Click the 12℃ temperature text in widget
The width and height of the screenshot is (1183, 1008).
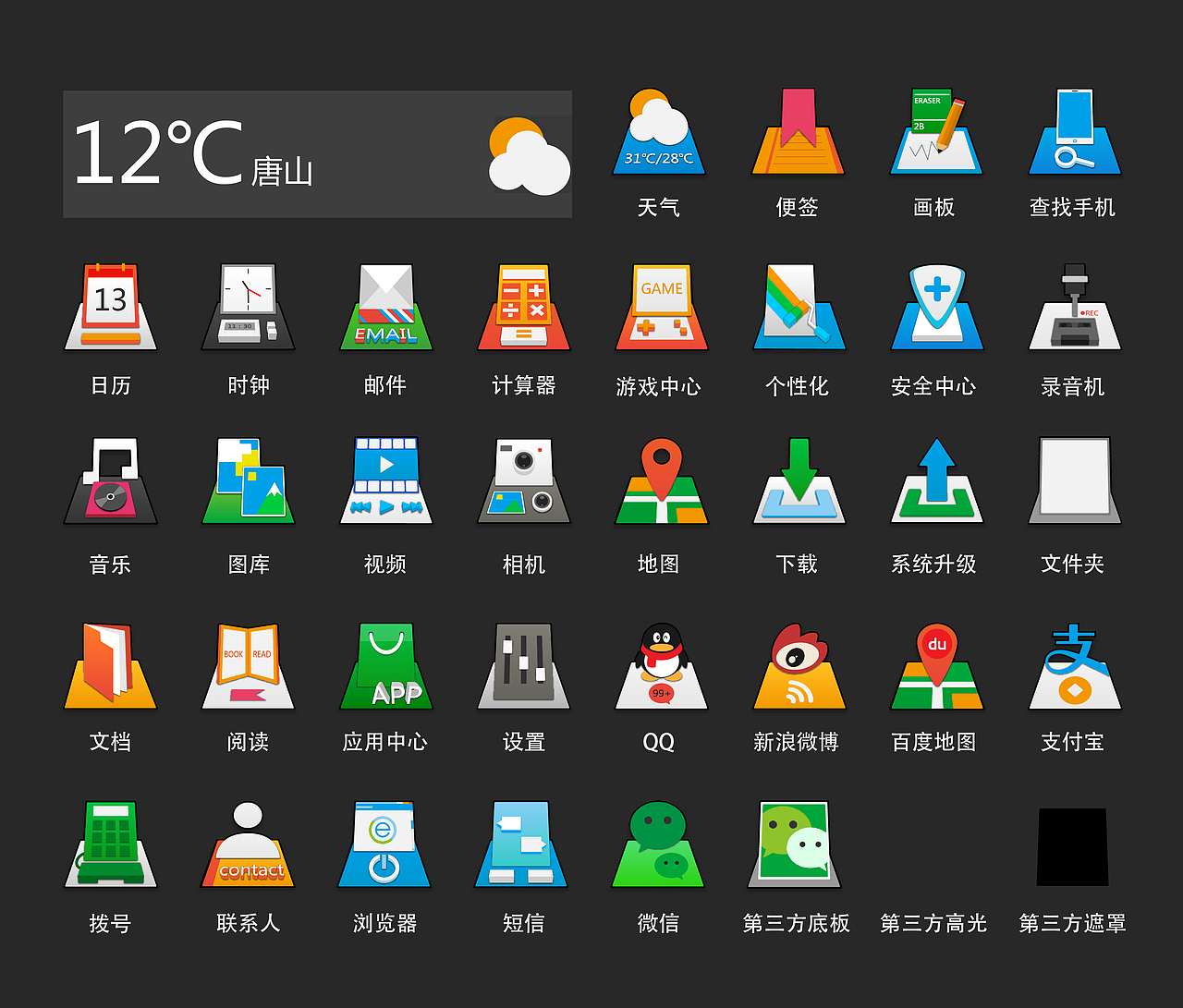(158, 152)
